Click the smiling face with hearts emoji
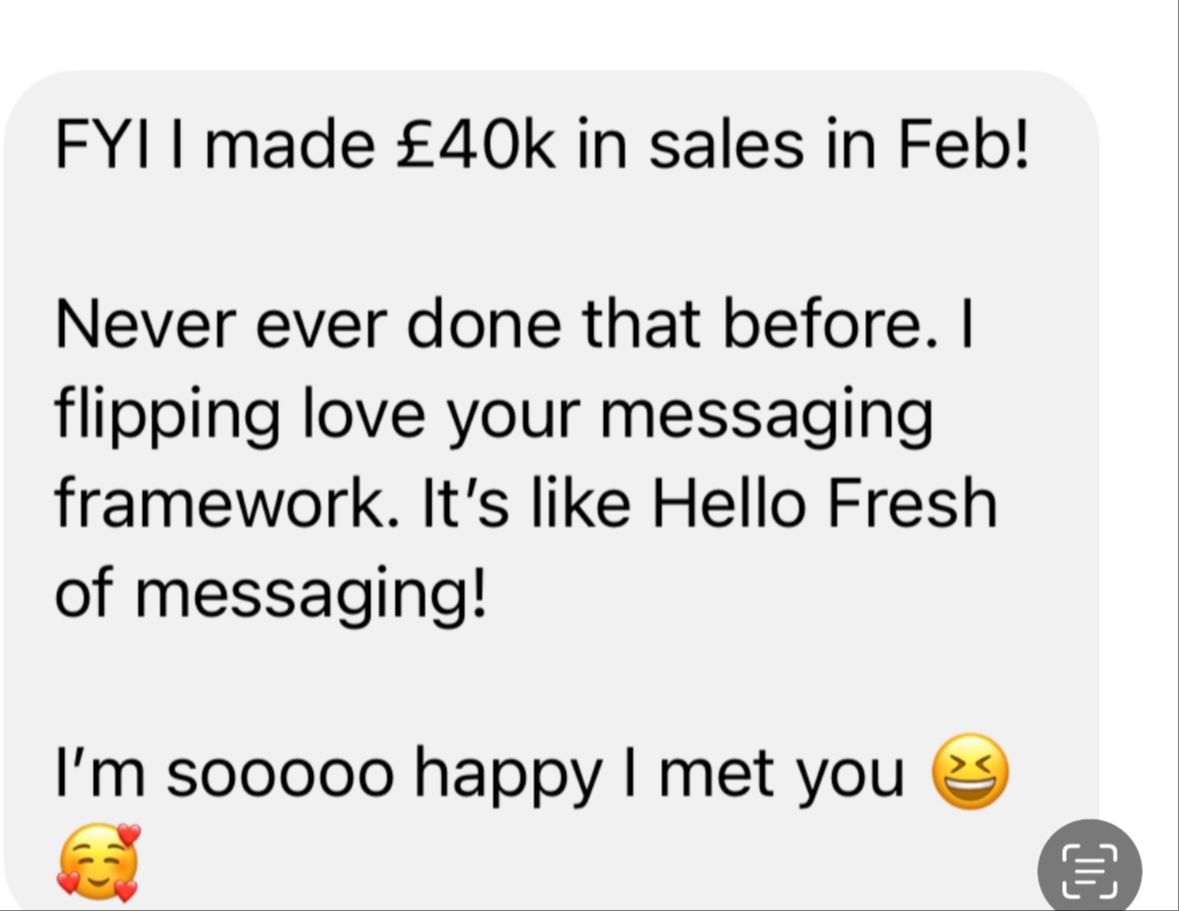This screenshot has width=1179, height=911. point(99,862)
